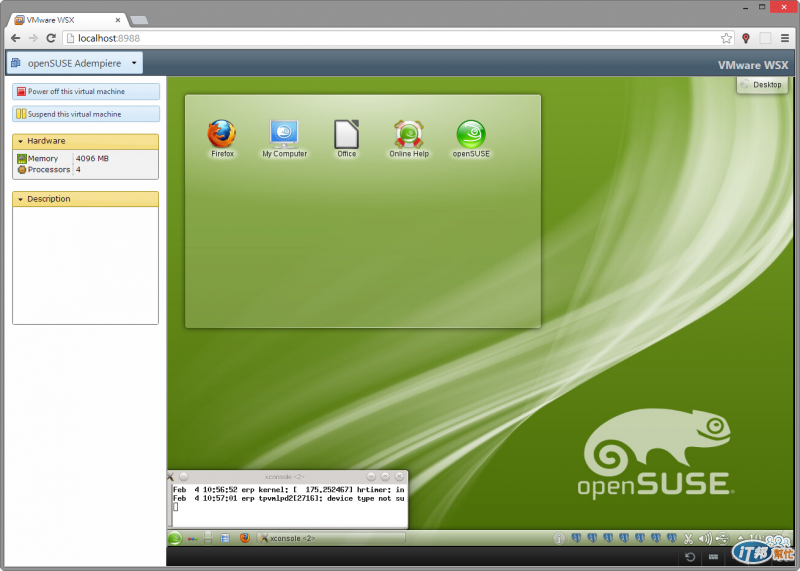
Task: Collapse the Description section
Action: point(85,199)
